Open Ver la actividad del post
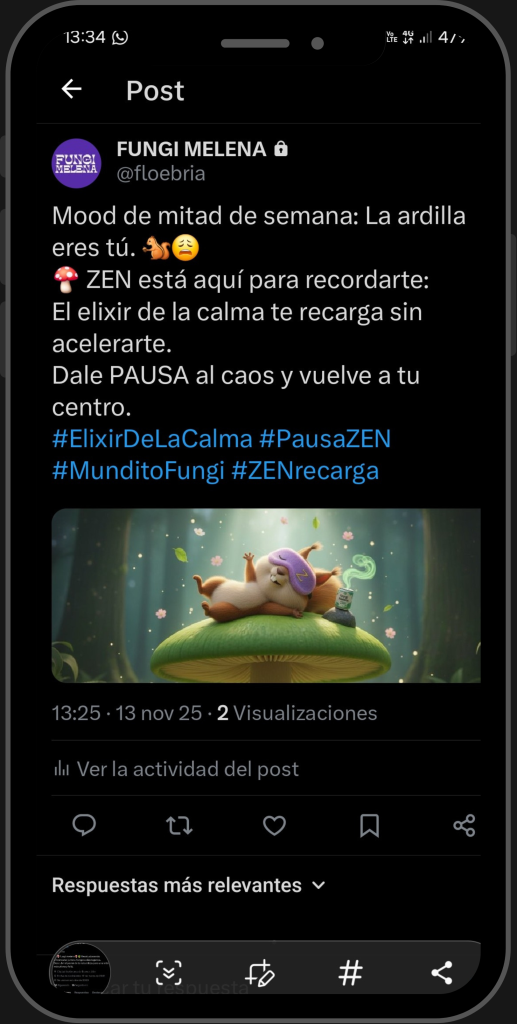Image resolution: width=517 pixels, height=1024 pixels. 176,769
